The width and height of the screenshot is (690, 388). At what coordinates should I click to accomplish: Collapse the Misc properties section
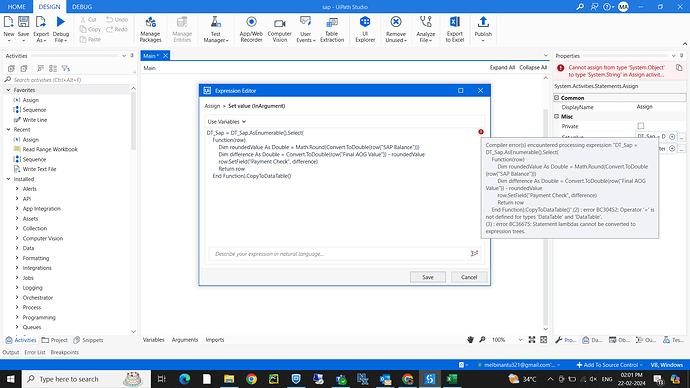click(x=557, y=117)
